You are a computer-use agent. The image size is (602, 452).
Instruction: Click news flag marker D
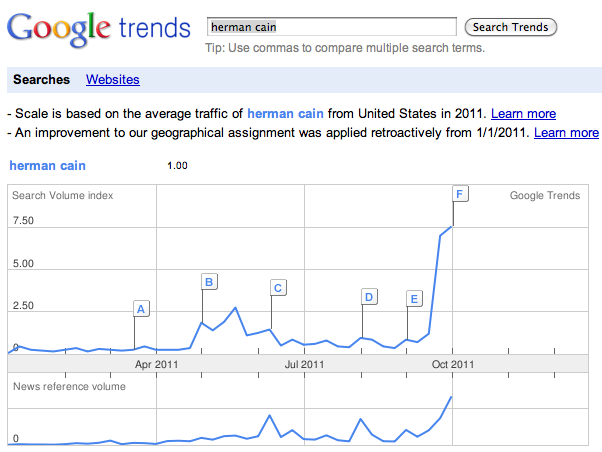(x=369, y=297)
